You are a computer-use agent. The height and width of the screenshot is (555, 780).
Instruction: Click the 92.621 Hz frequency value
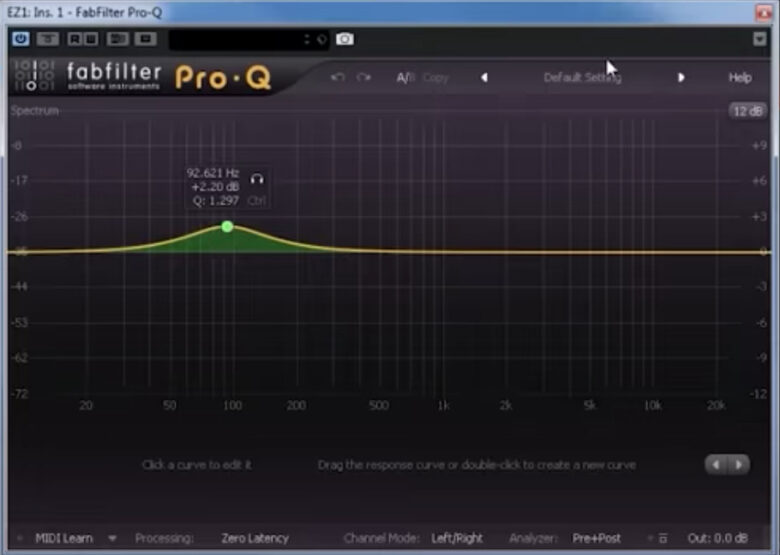[x=213, y=173]
